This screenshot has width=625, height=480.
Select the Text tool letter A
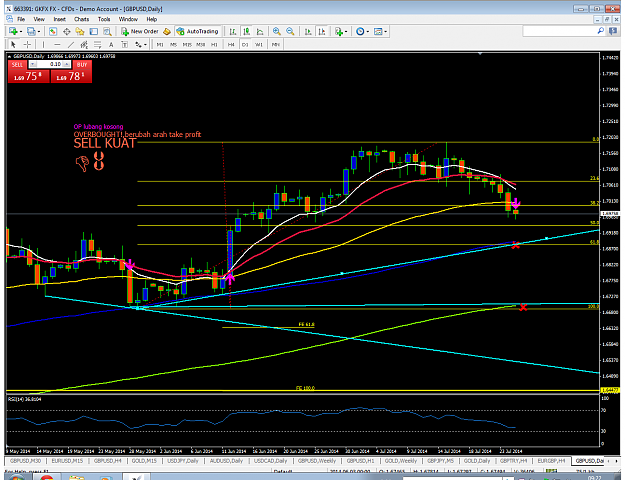click(111, 44)
